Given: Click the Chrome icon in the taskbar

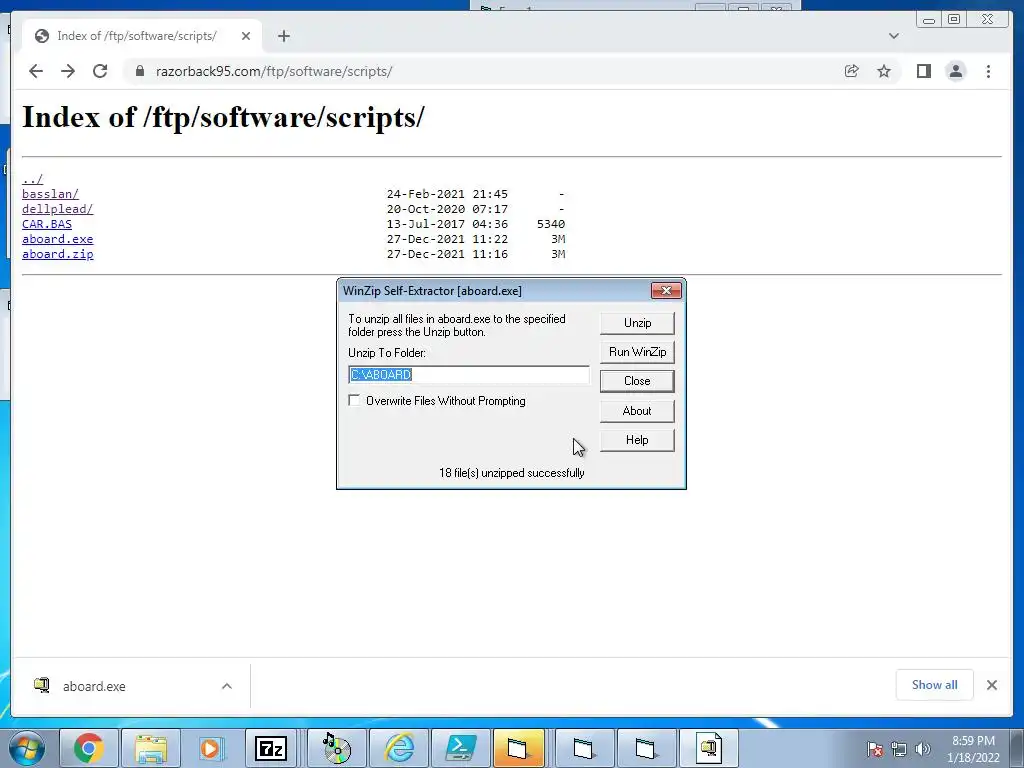Looking at the screenshot, I should (x=89, y=748).
